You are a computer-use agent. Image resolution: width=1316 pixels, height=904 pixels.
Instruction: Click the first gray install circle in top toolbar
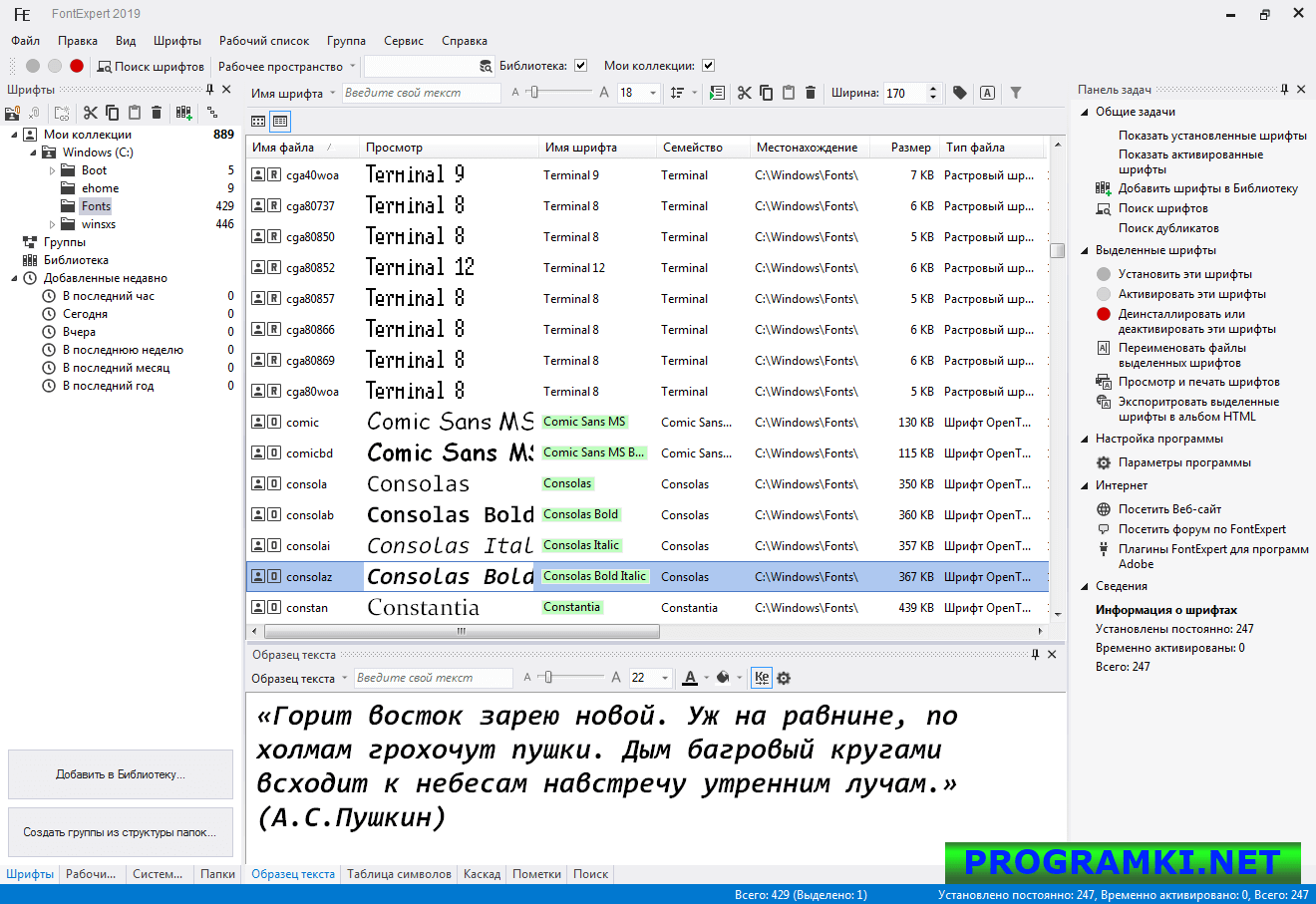click(x=33, y=66)
